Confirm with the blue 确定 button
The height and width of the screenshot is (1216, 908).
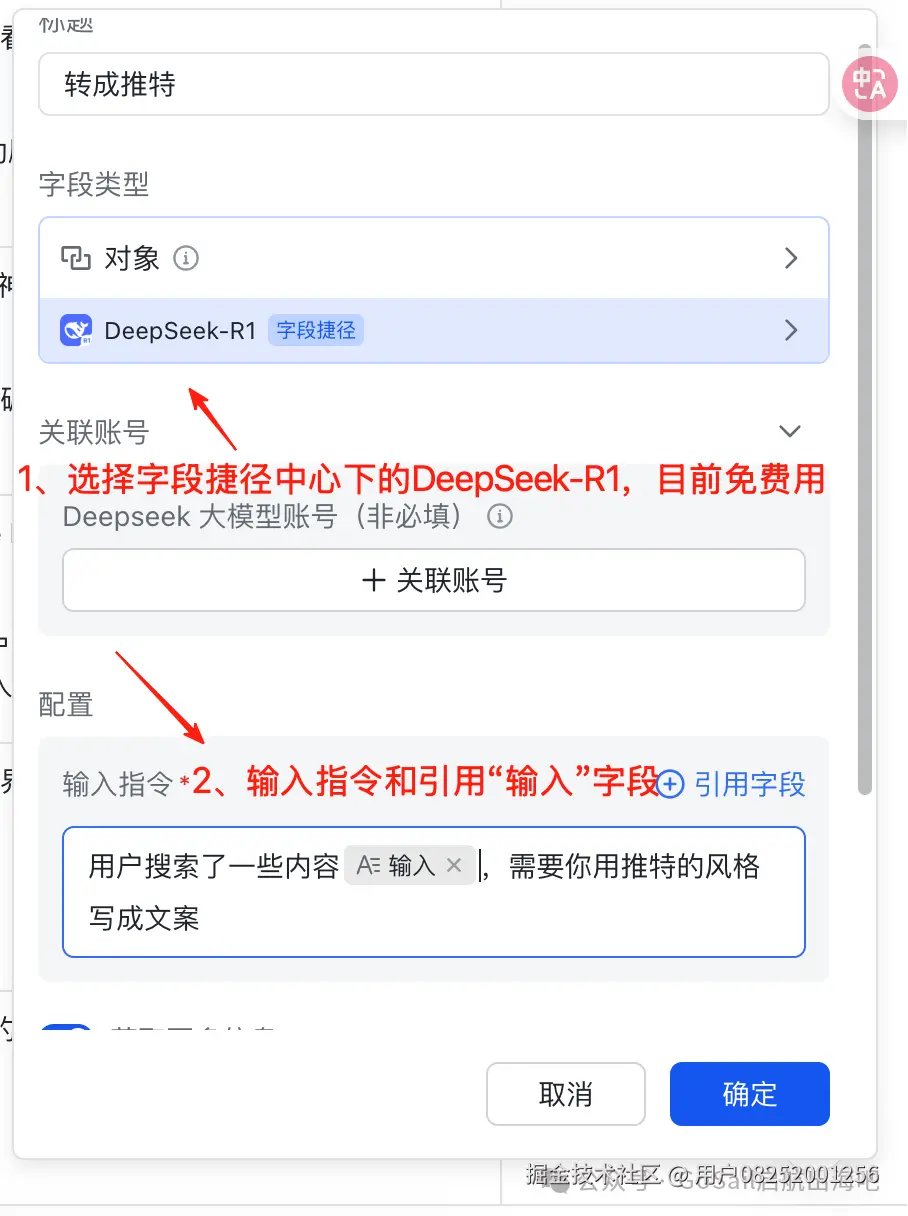click(750, 1094)
